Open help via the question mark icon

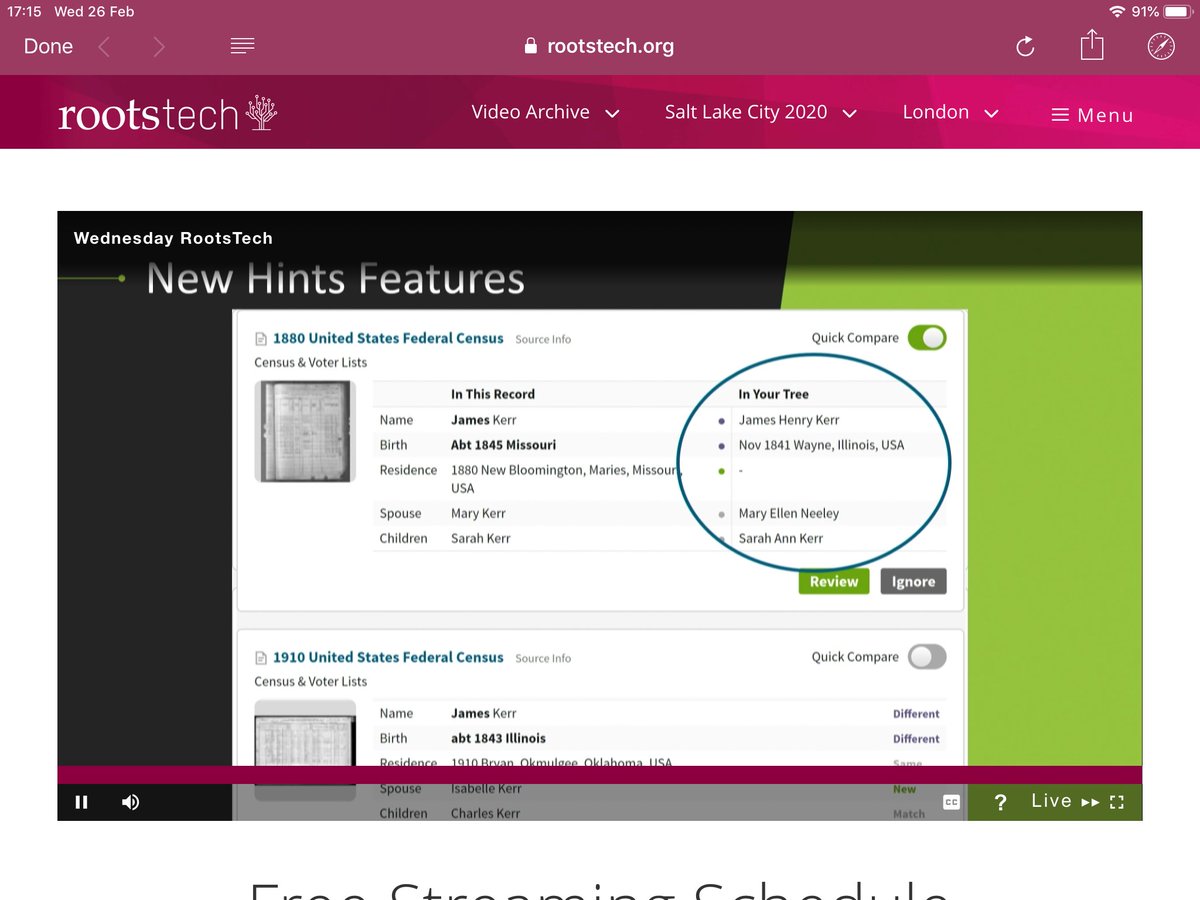point(1000,801)
